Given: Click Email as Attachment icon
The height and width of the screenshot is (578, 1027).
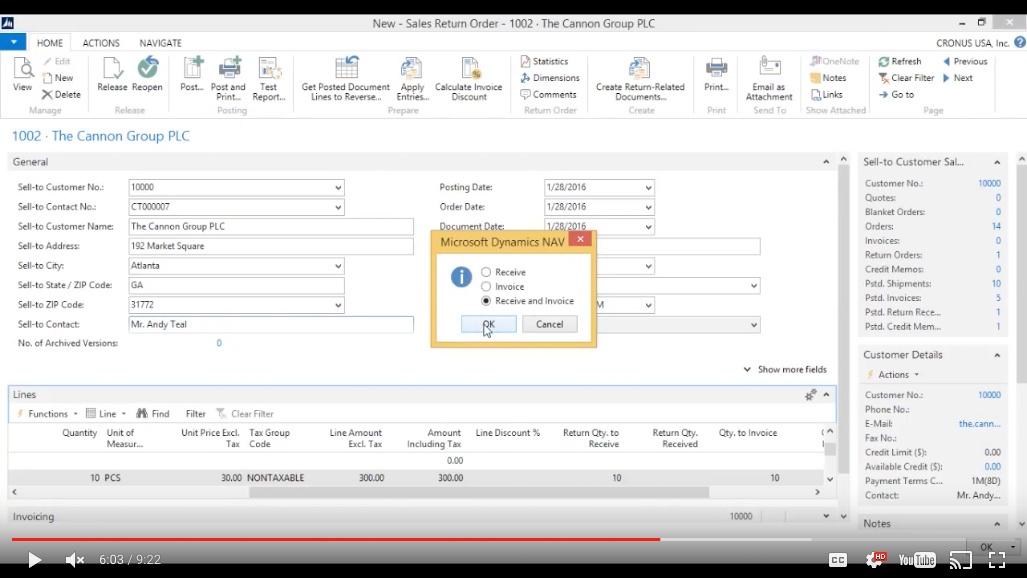Looking at the screenshot, I should pyautogui.click(x=769, y=79).
